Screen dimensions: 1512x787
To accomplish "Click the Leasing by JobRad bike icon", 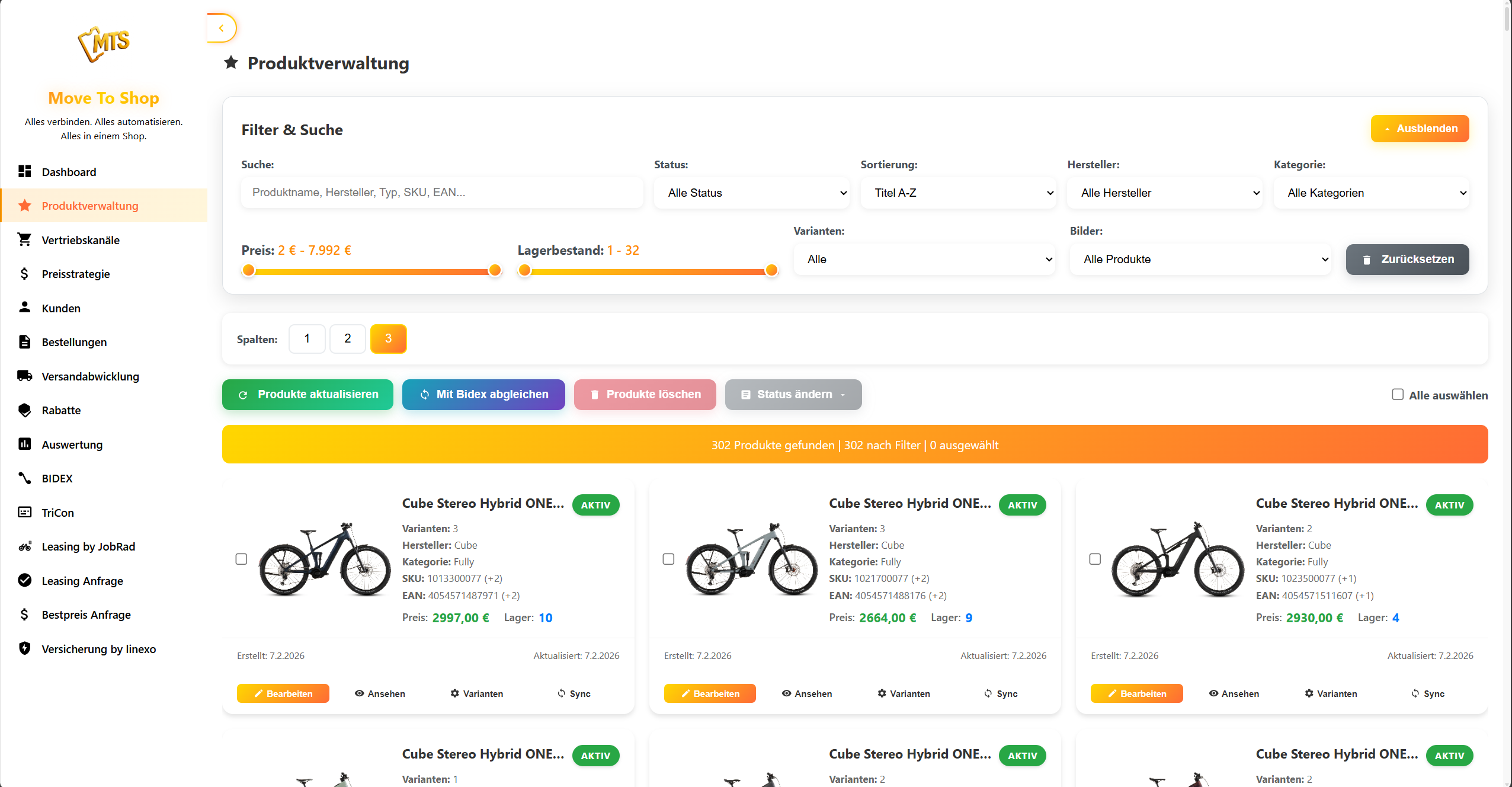I will (24, 546).
